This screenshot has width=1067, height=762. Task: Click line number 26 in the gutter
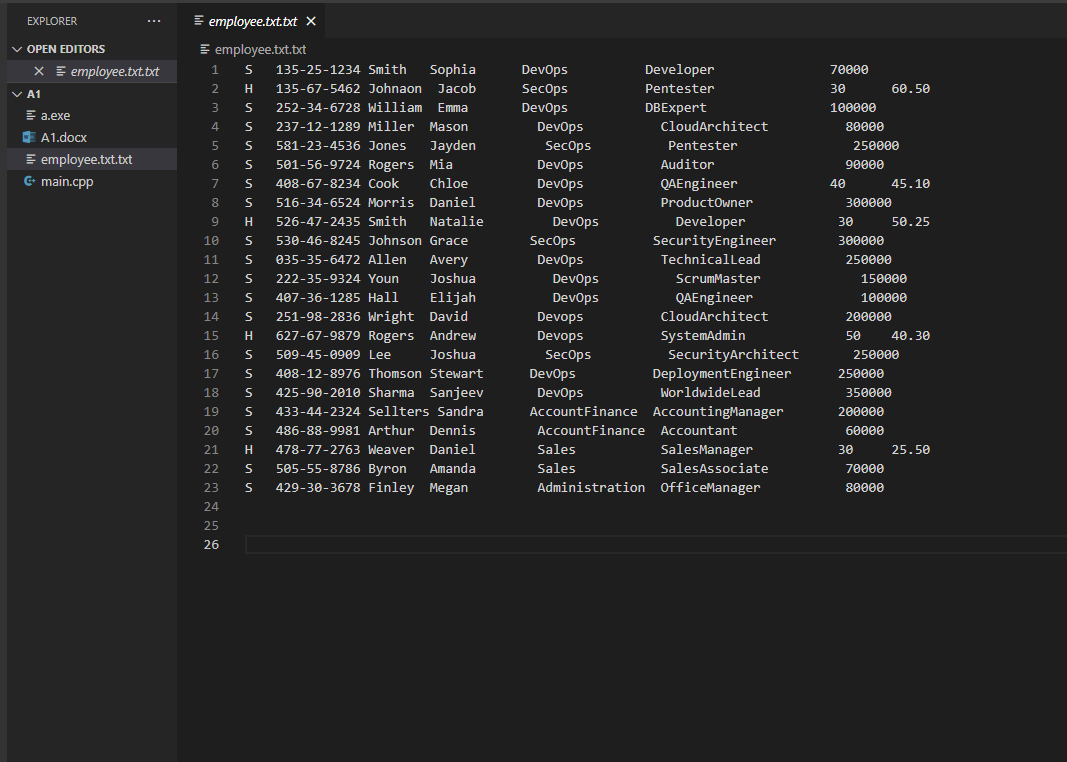[210, 544]
